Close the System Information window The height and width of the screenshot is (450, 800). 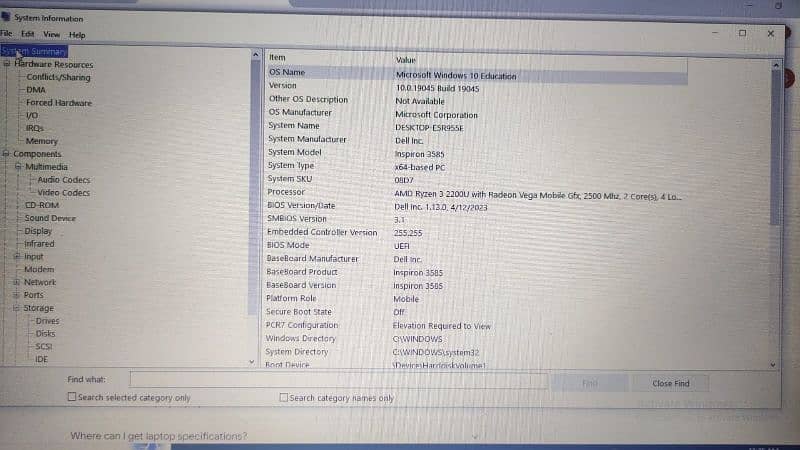pyautogui.click(x=770, y=32)
